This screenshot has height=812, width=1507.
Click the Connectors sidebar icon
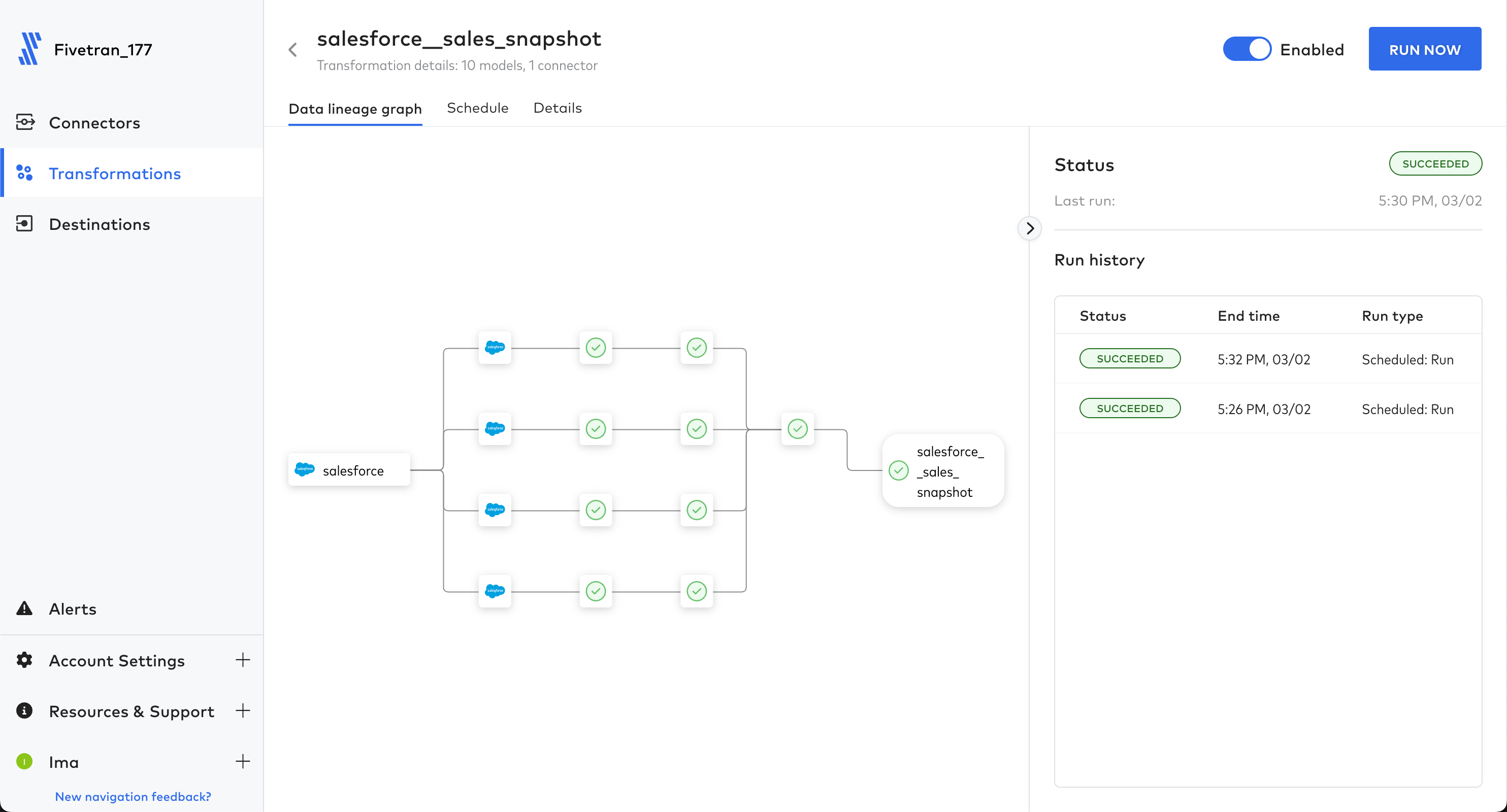(24, 122)
